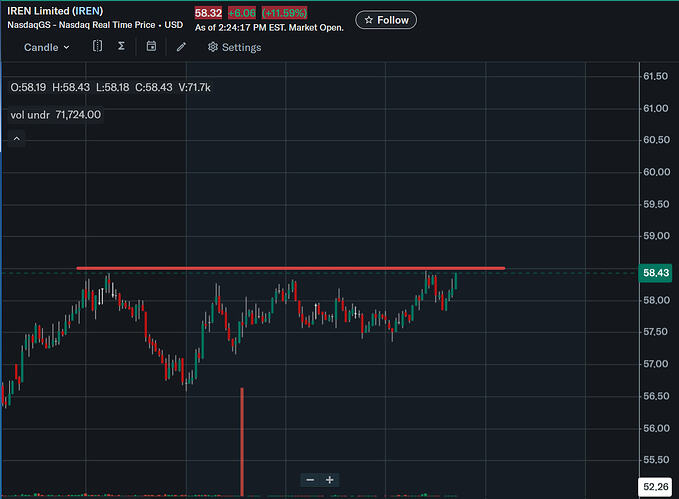Click the (+11.59%) percent change
The image size is (679, 499).
point(285,13)
